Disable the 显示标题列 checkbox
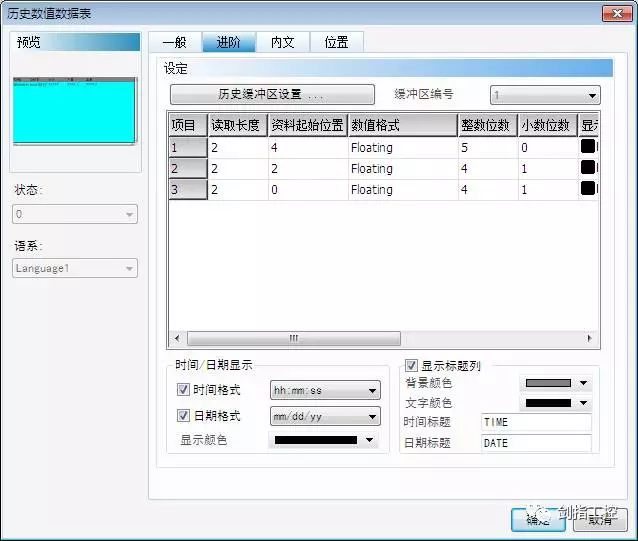 (x=412, y=366)
